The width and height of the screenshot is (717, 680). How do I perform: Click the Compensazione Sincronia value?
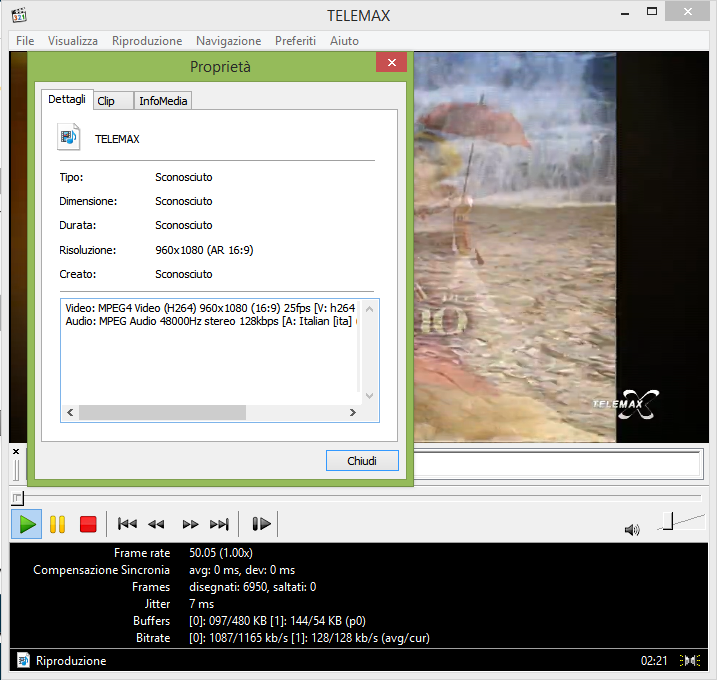(242, 570)
